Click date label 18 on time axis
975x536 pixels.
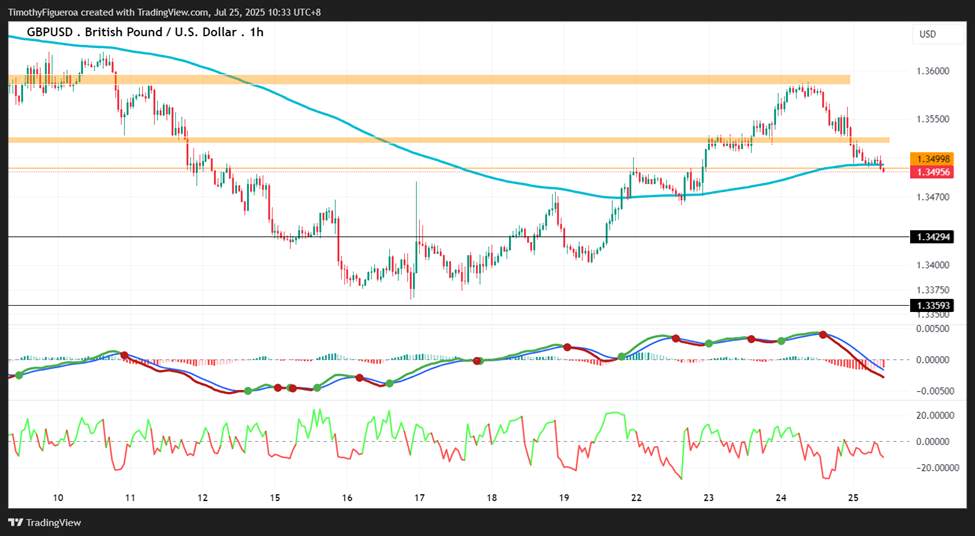[492, 498]
